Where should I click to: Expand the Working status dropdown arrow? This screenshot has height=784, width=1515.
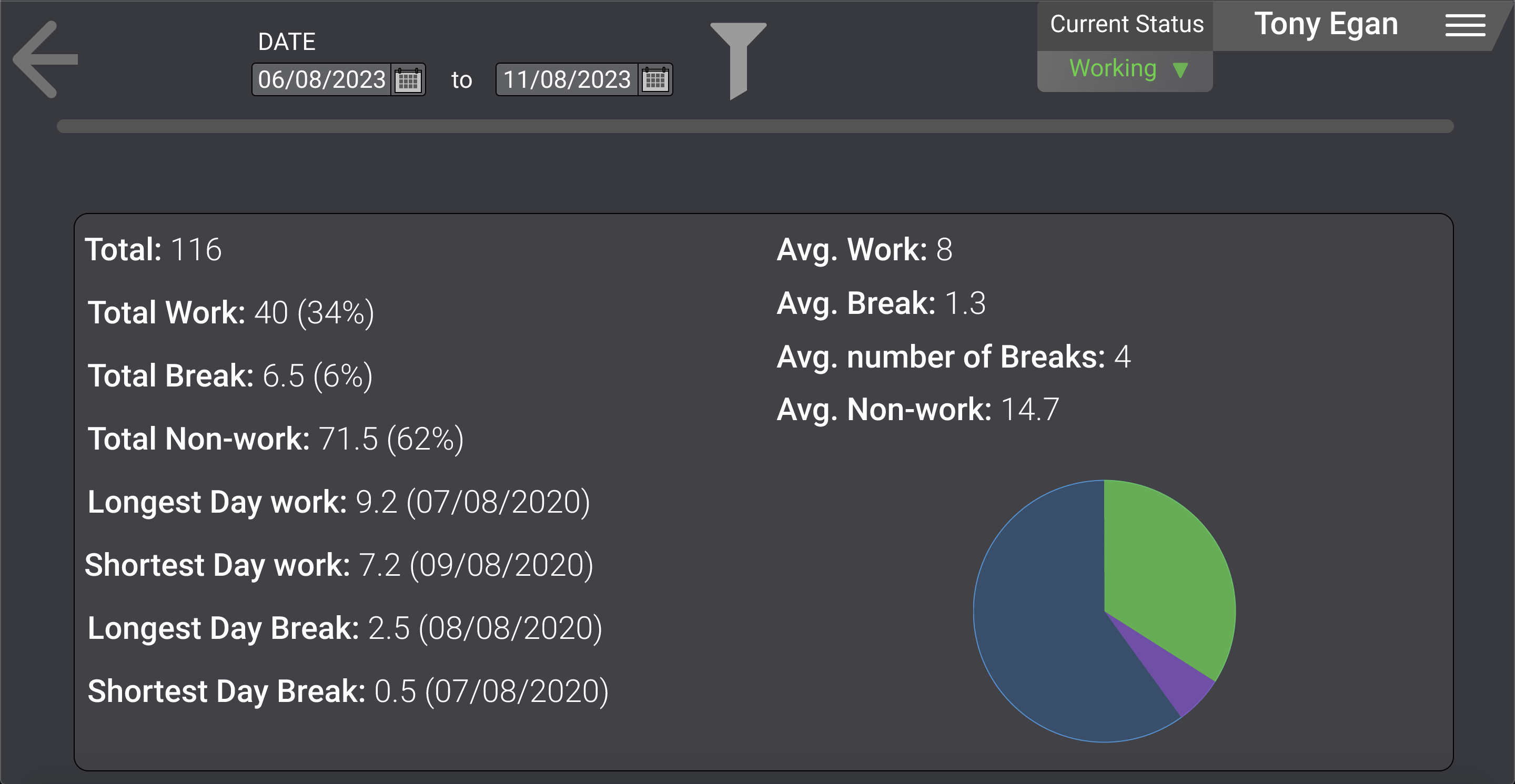tap(1180, 70)
